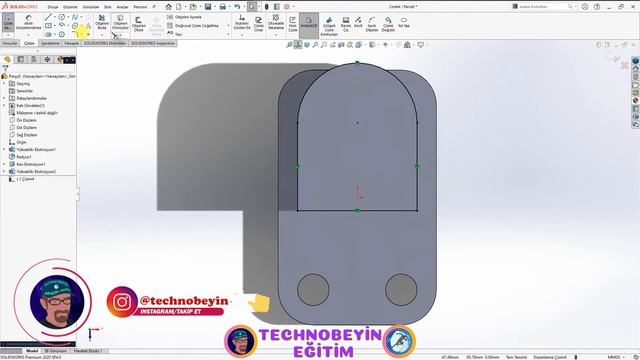Create a new document with the New icon
640x360 pixels.
179,7
